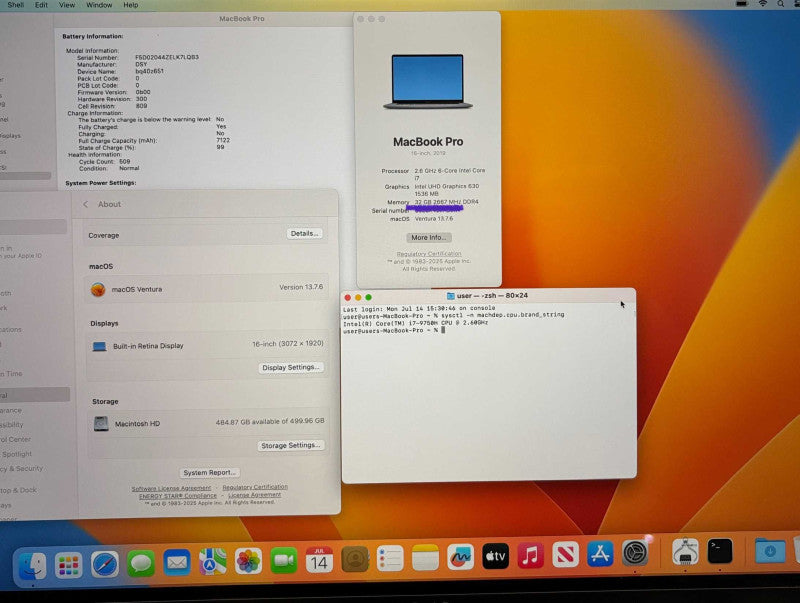Viewport: 800px width, 603px height.
Task: Open Messages app in Dock
Action: point(140,563)
